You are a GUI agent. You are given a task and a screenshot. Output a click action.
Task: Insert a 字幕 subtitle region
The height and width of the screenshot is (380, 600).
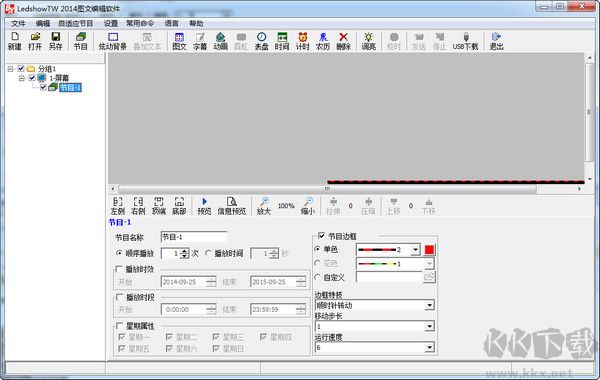tap(200, 41)
